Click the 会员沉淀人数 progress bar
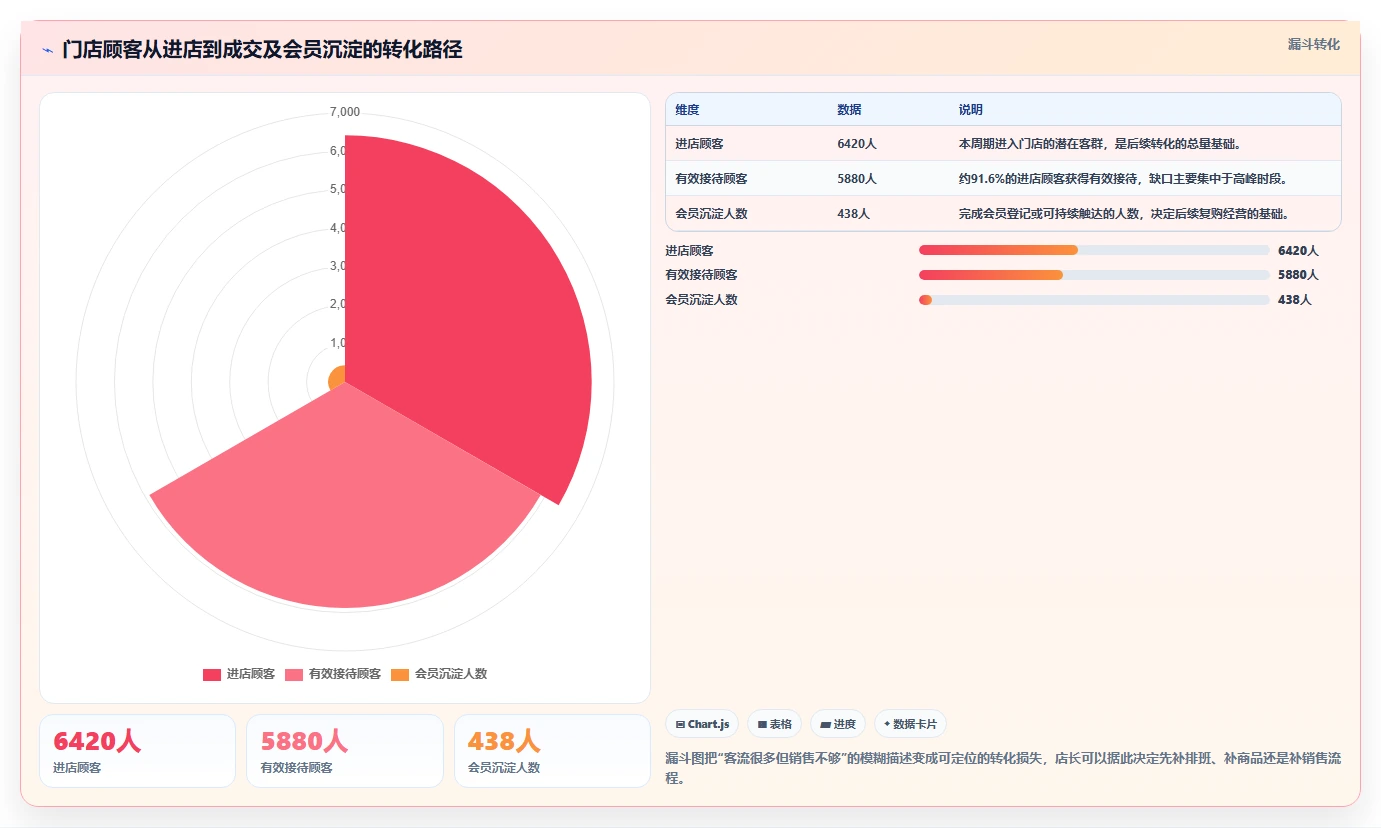The width and height of the screenshot is (1381, 828). [1094, 300]
